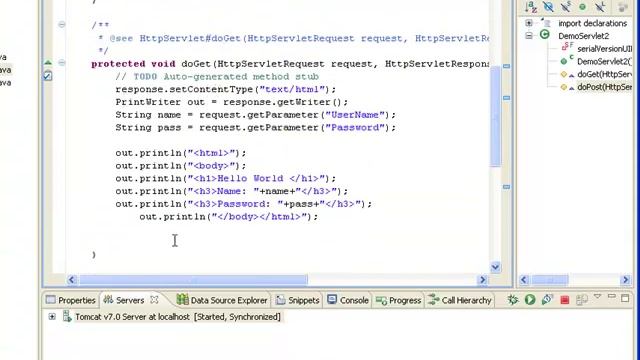This screenshot has height=360, width=640.
Task: Click on "UserName" parameter string
Action: [355, 115]
